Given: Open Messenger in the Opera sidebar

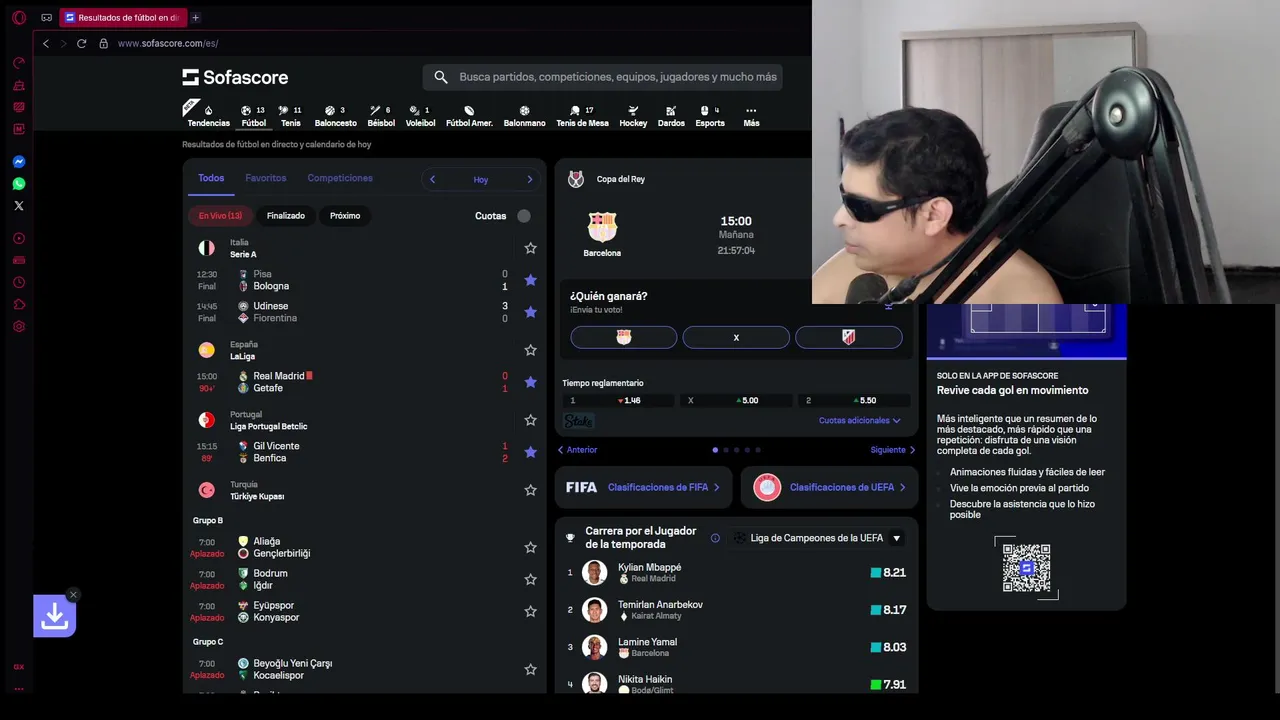Looking at the screenshot, I should 19,162.
